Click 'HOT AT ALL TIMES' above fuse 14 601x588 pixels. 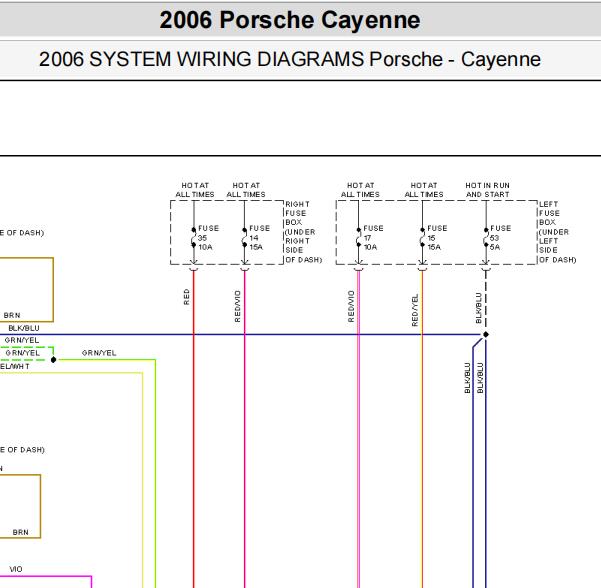coord(246,190)
